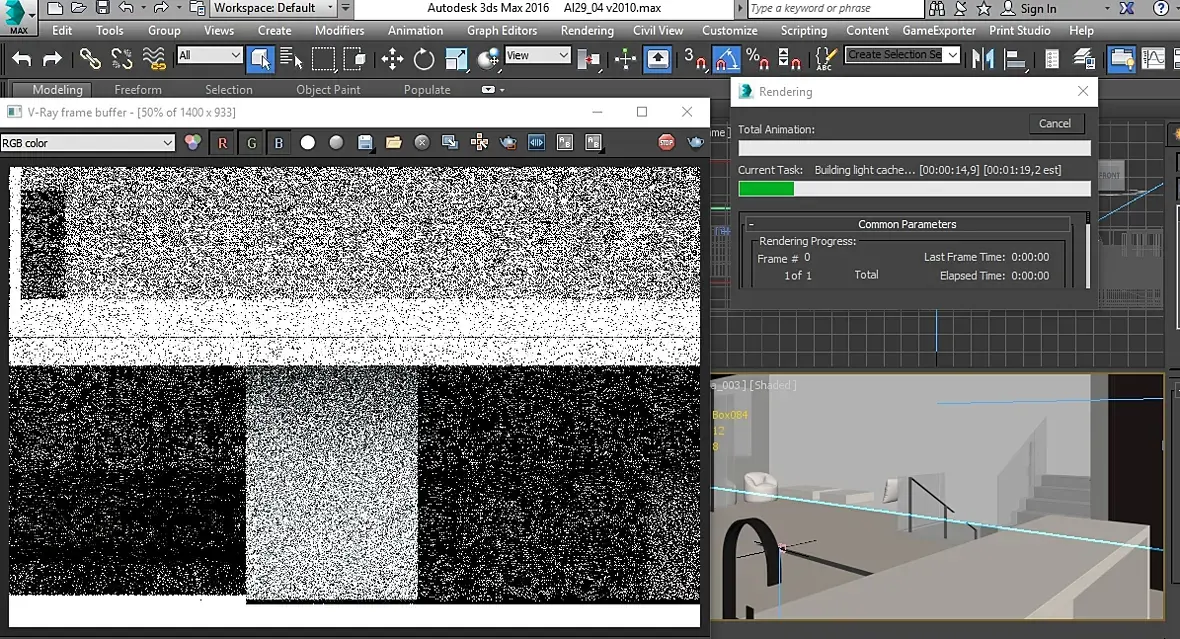
Task: Toggle the Angle Snap button
Action: [725, 59]
